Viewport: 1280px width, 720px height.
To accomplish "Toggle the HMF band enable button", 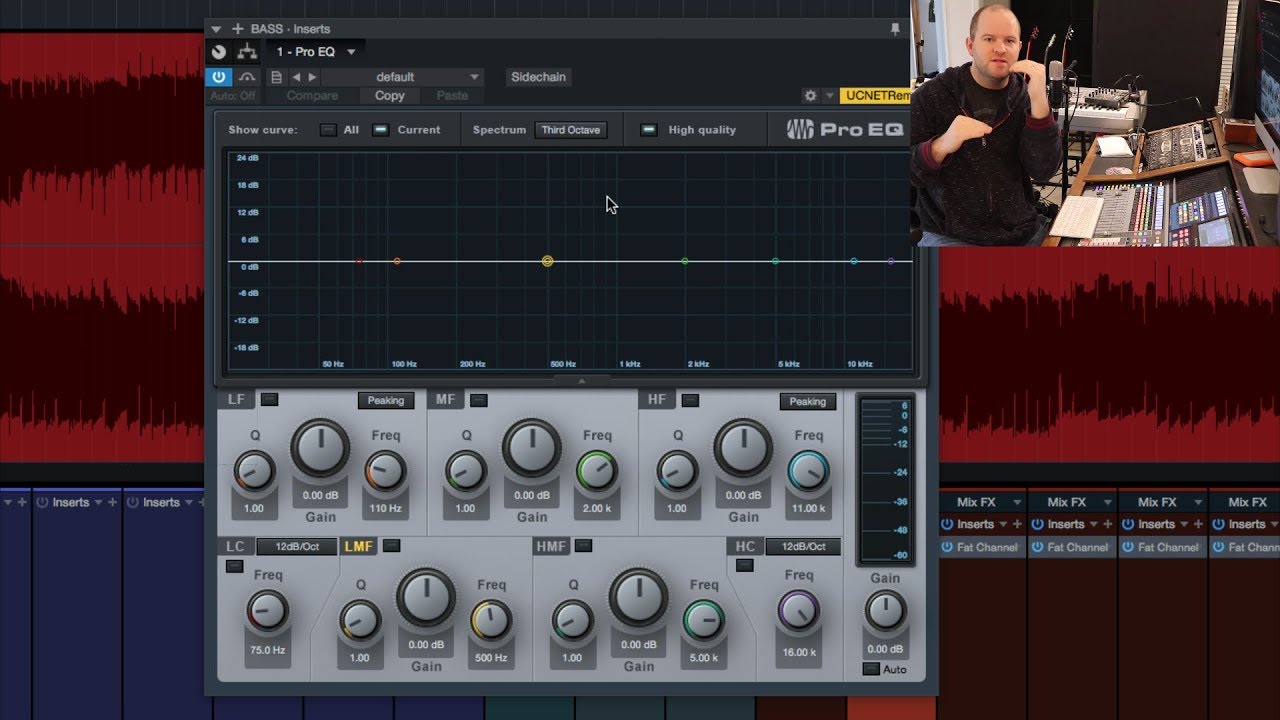I will (583, 546).
